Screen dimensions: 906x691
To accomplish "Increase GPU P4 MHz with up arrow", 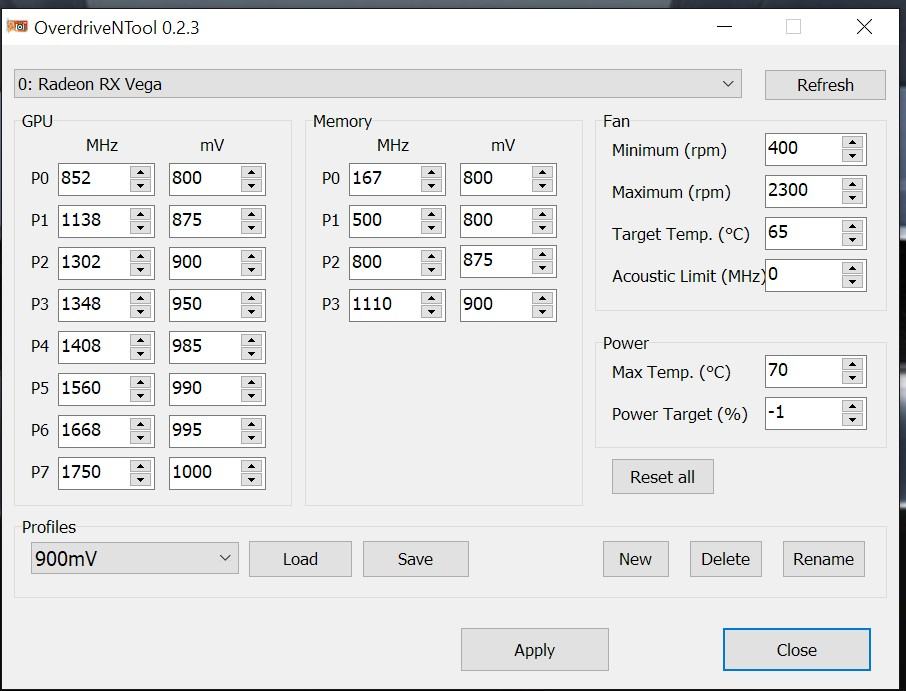I will [140, 340].
